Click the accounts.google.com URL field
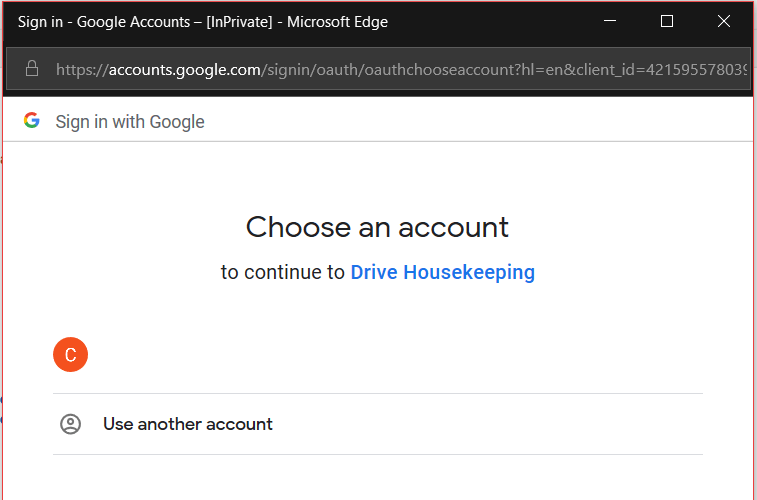 coord(378,69)
